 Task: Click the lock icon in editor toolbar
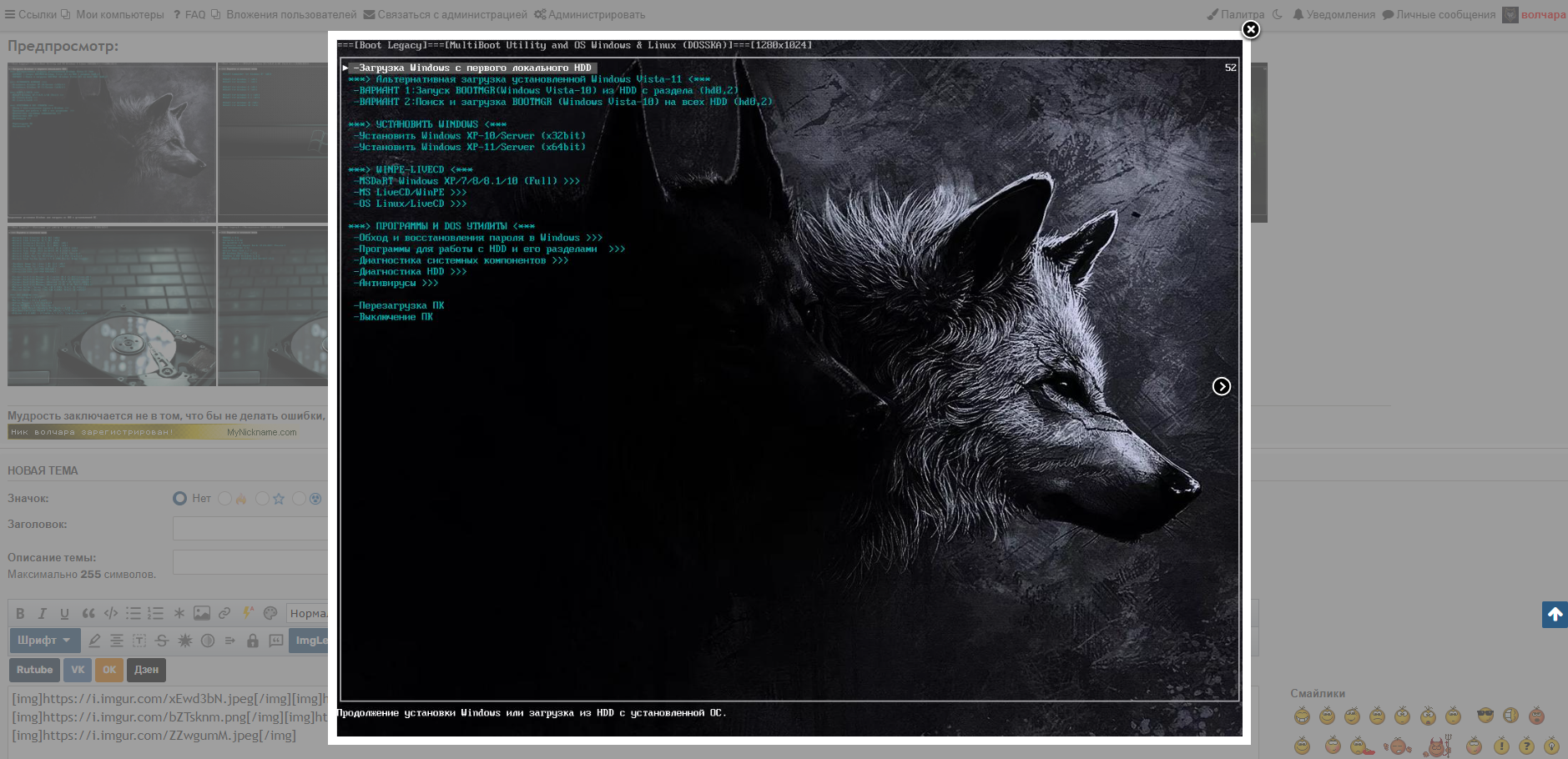pos(252,641)
